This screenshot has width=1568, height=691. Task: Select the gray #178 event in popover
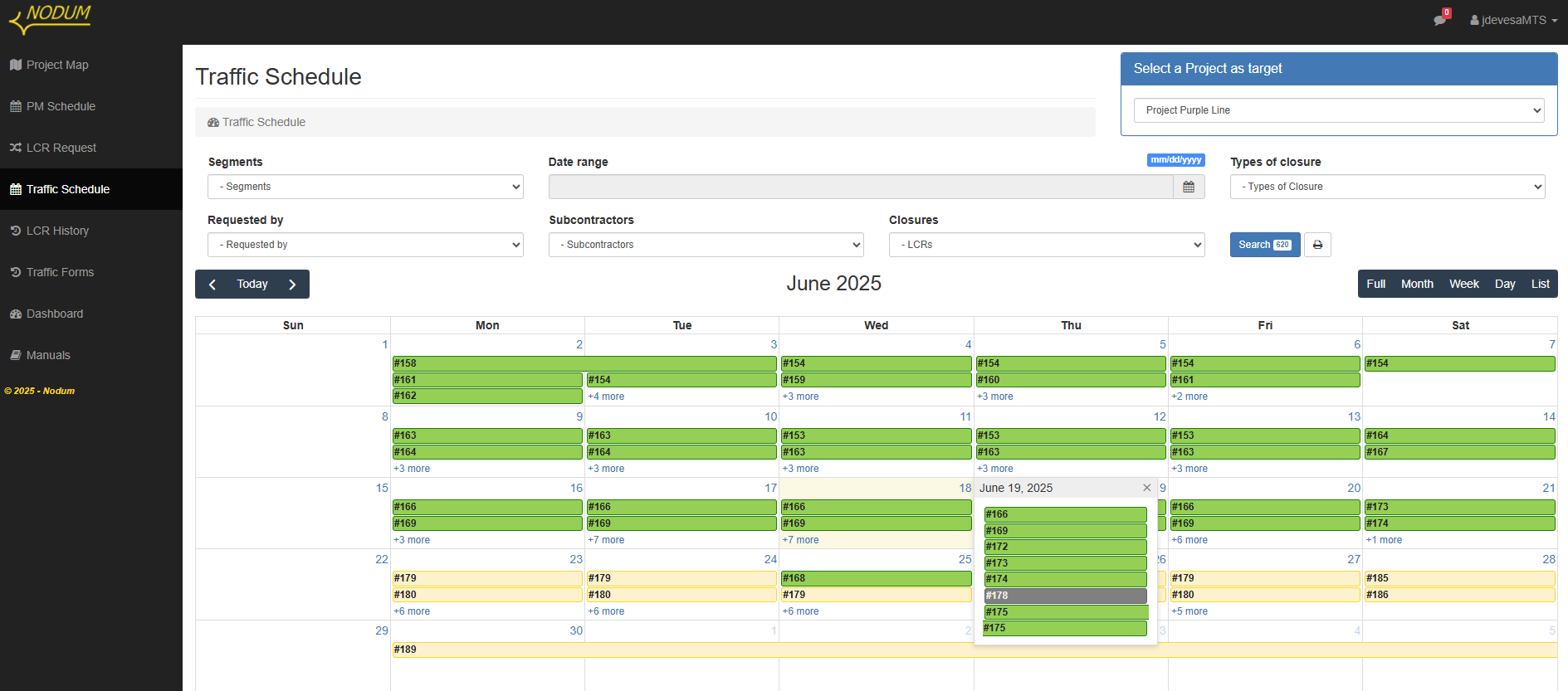[x=1065, y=596]
